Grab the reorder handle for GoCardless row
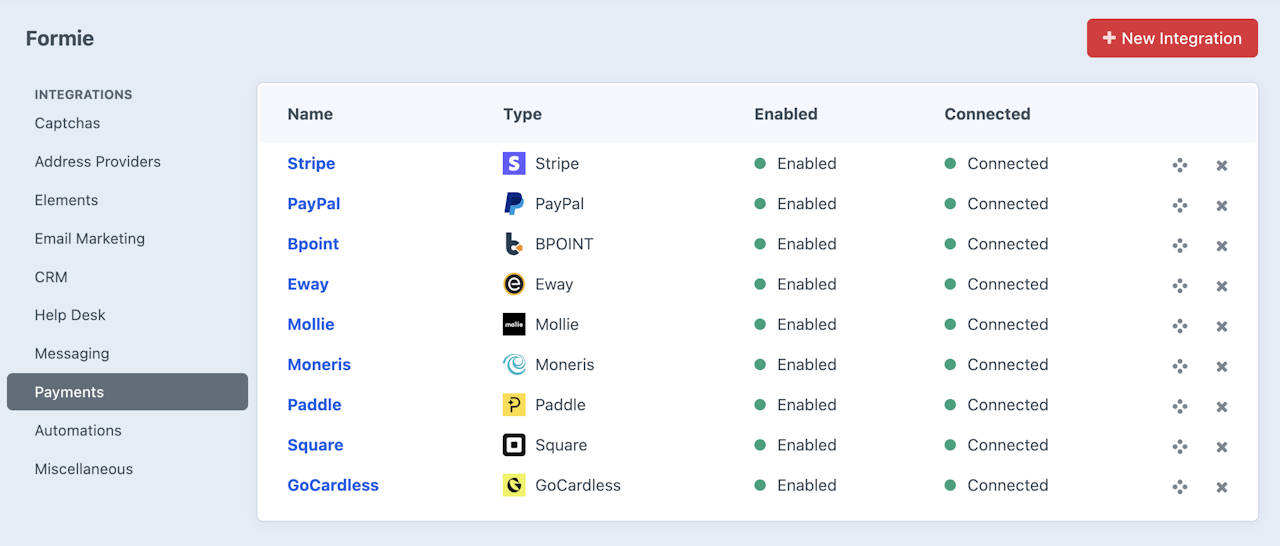 (x=1180, y=487)
